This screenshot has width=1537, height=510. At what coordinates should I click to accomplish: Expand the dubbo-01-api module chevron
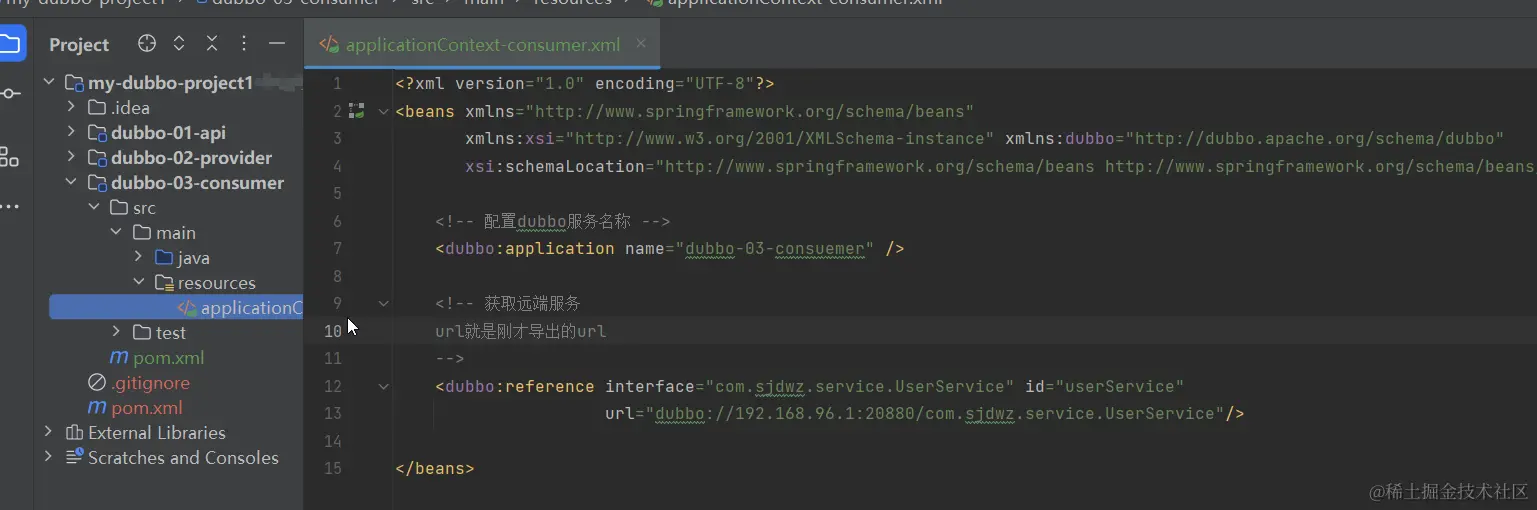click(71, 132)
